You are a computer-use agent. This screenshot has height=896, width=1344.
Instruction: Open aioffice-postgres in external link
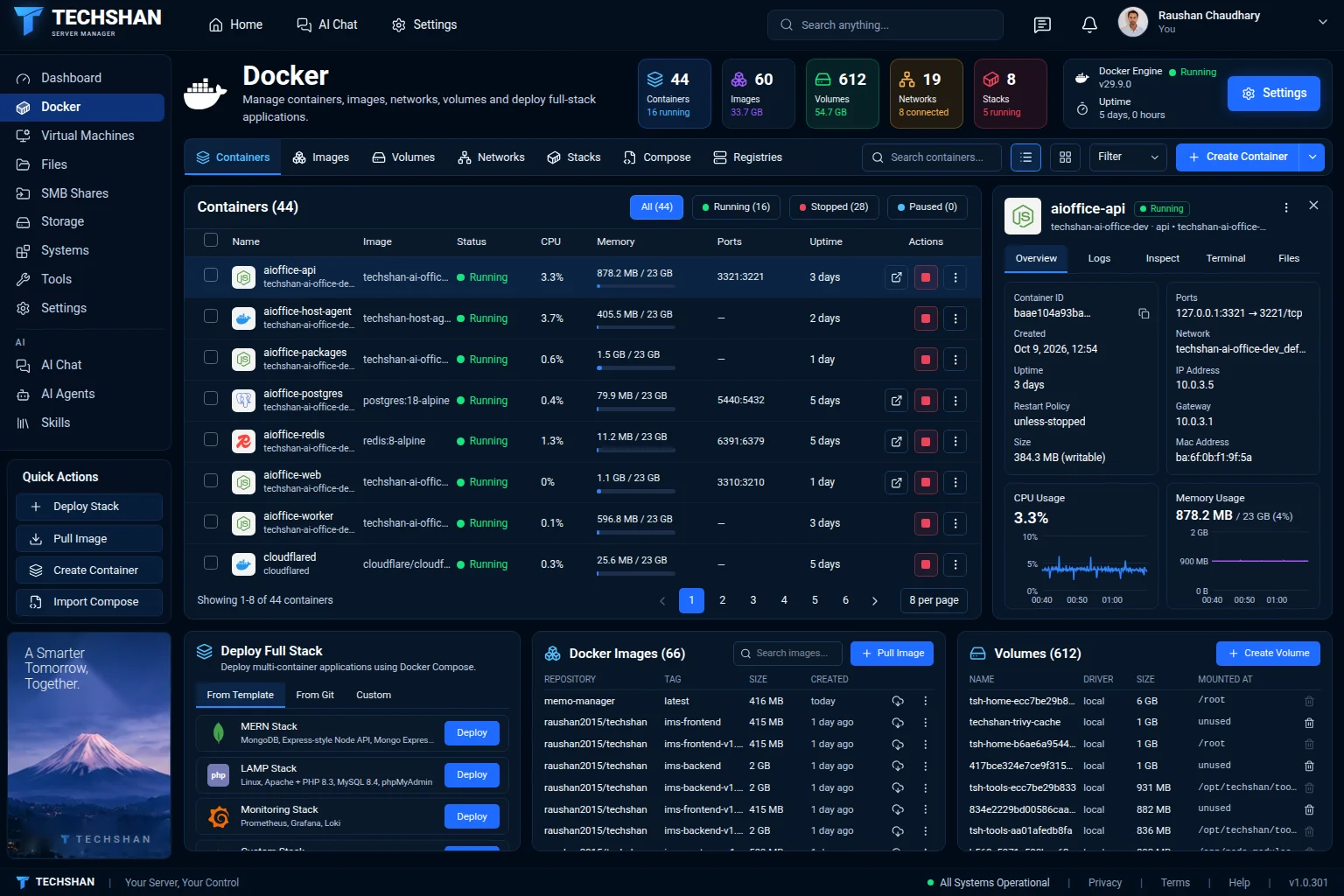click(897, 401)
